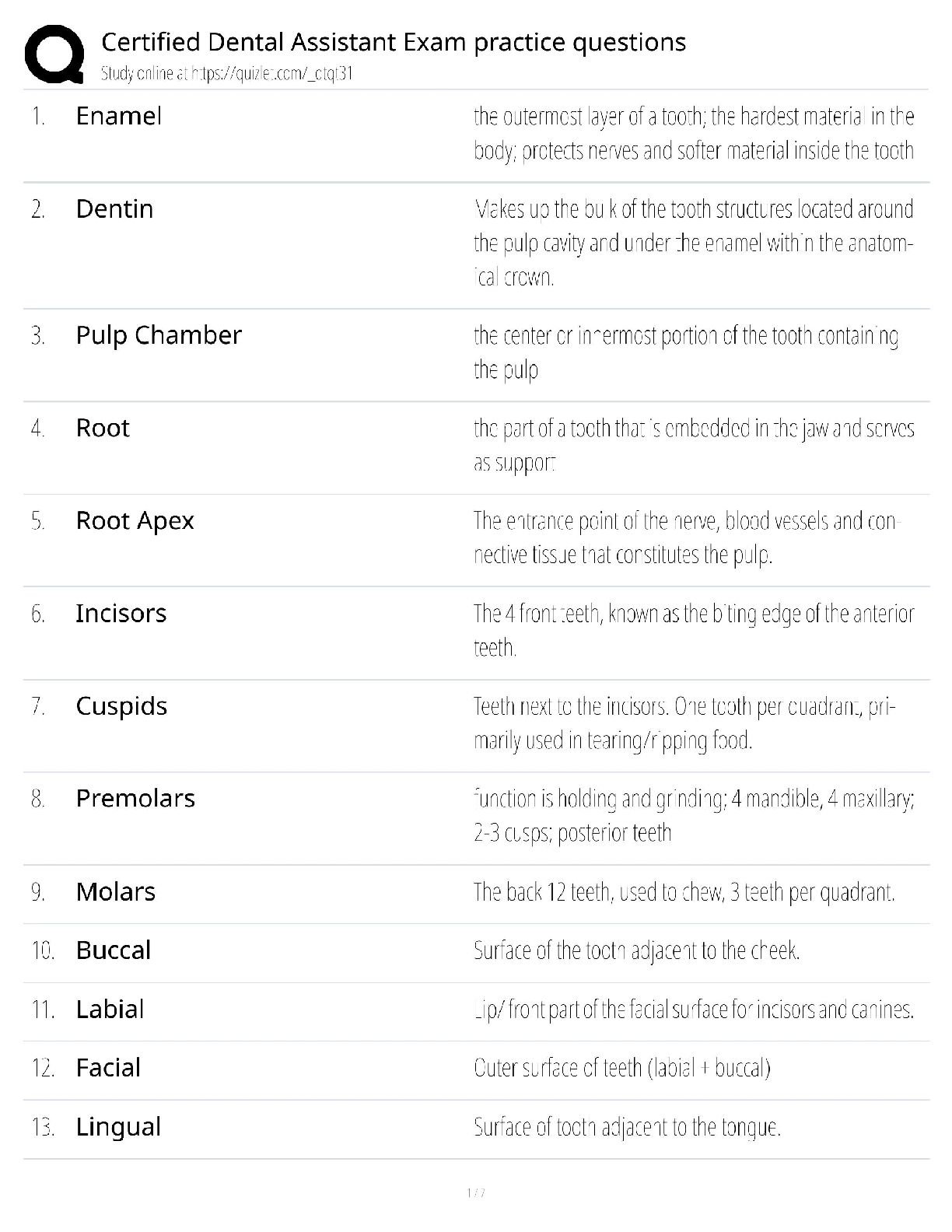Click the Buccal term
This screenshot has width=952, height=1232.
point(114,950)
